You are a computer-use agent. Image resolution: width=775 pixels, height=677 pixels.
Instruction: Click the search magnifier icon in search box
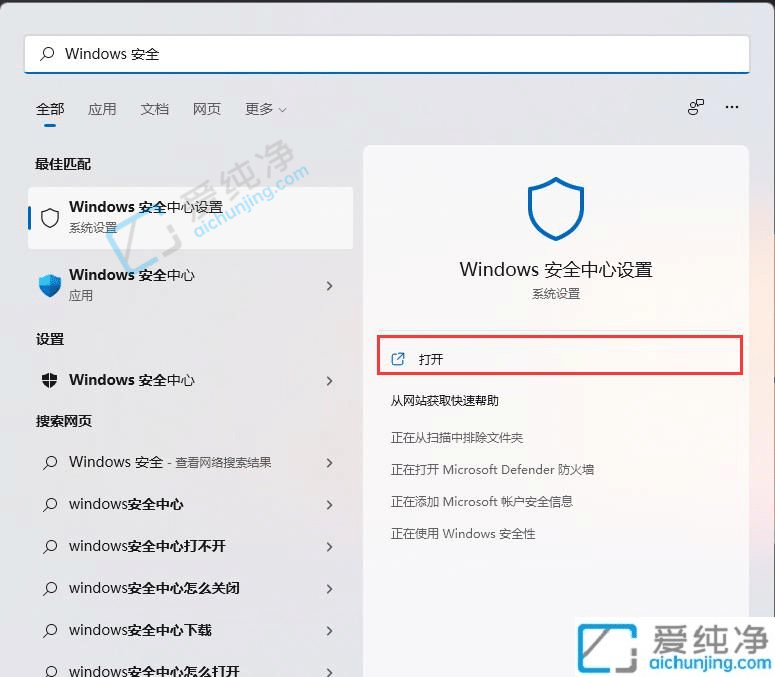47,53
